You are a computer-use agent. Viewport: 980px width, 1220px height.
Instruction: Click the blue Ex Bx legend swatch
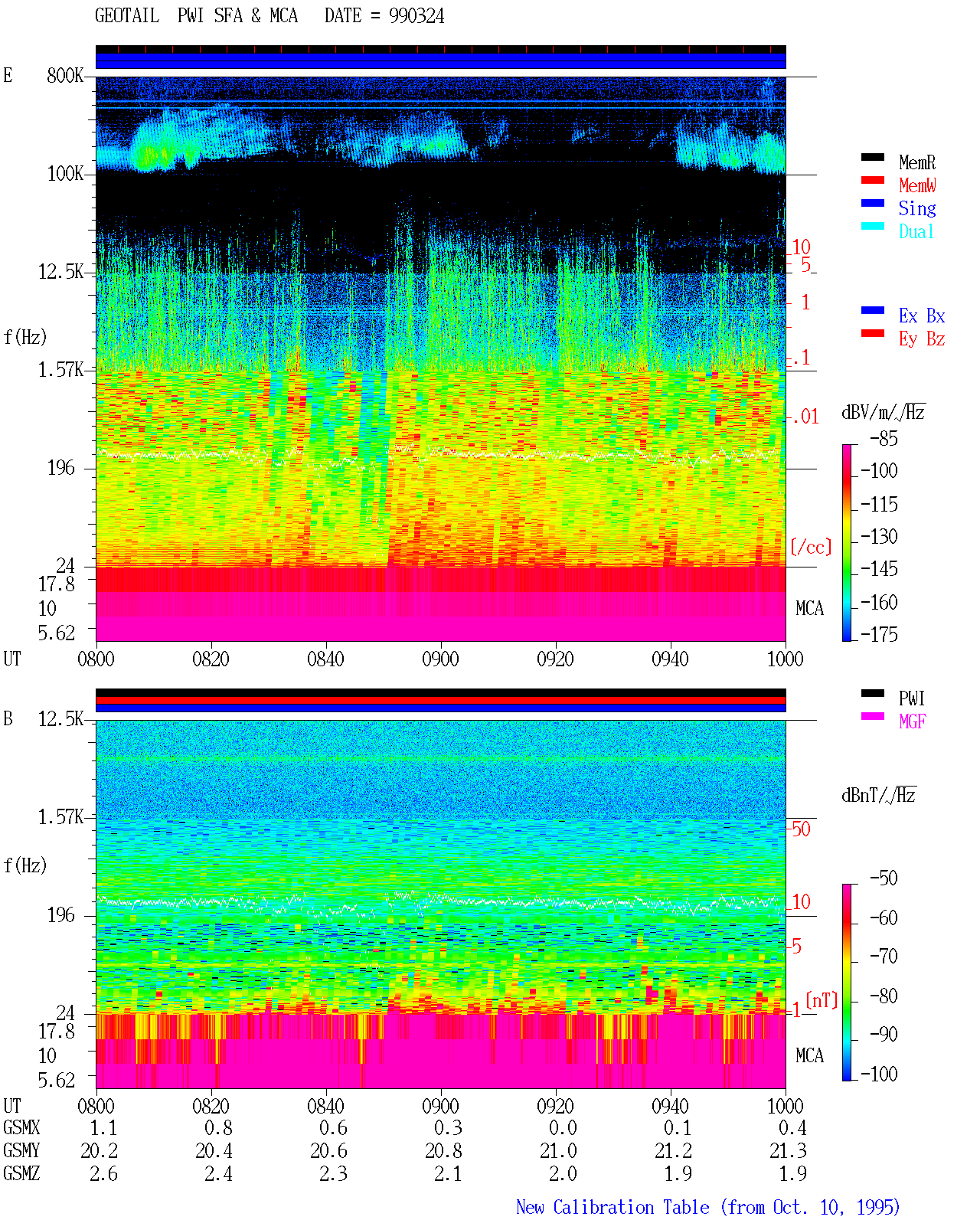(x=873, y=310)
